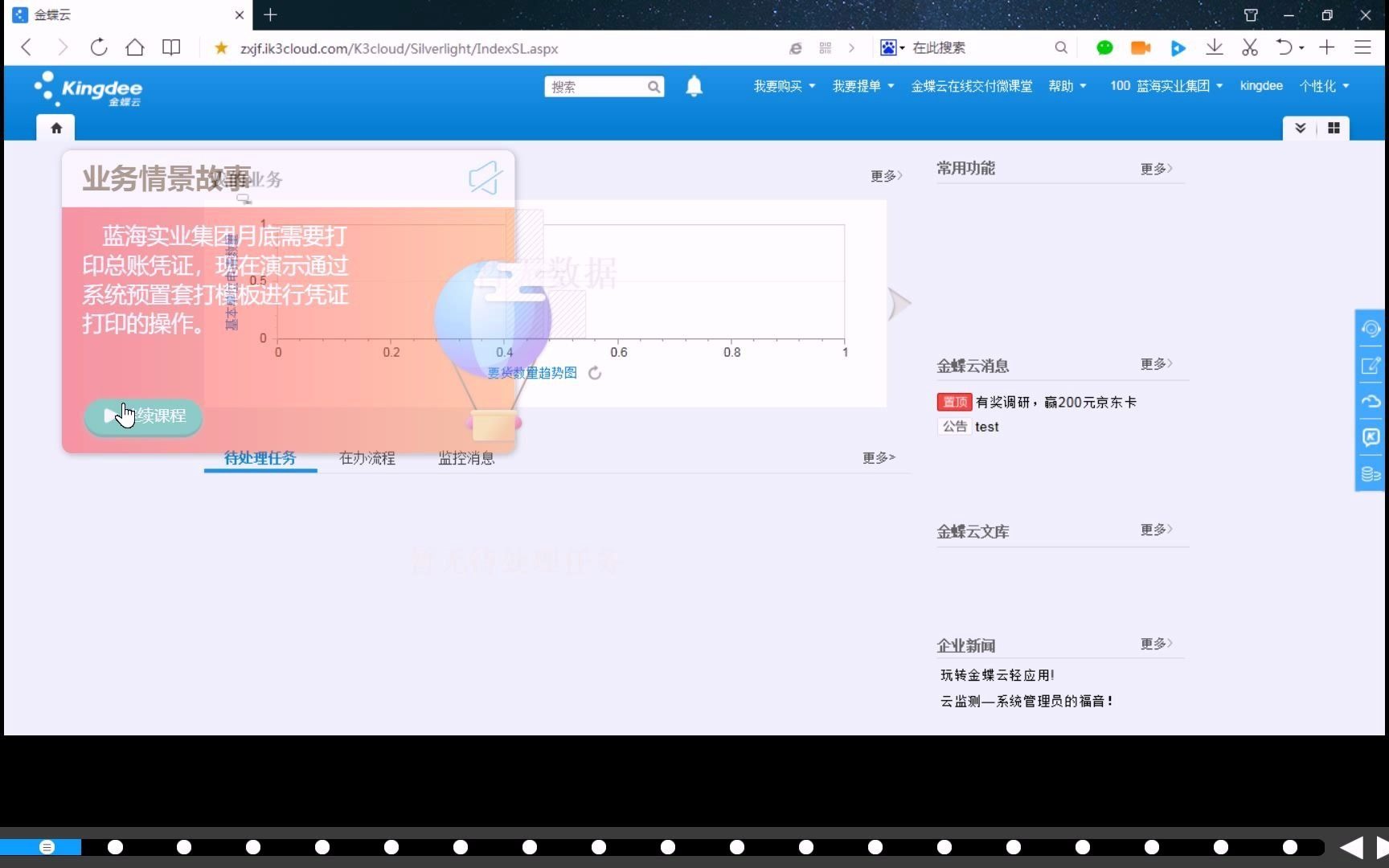The height and width of the screenshot is (868, 1389).
Task: Refresh the 要货数量趋势图 chart
Action: 595,373
